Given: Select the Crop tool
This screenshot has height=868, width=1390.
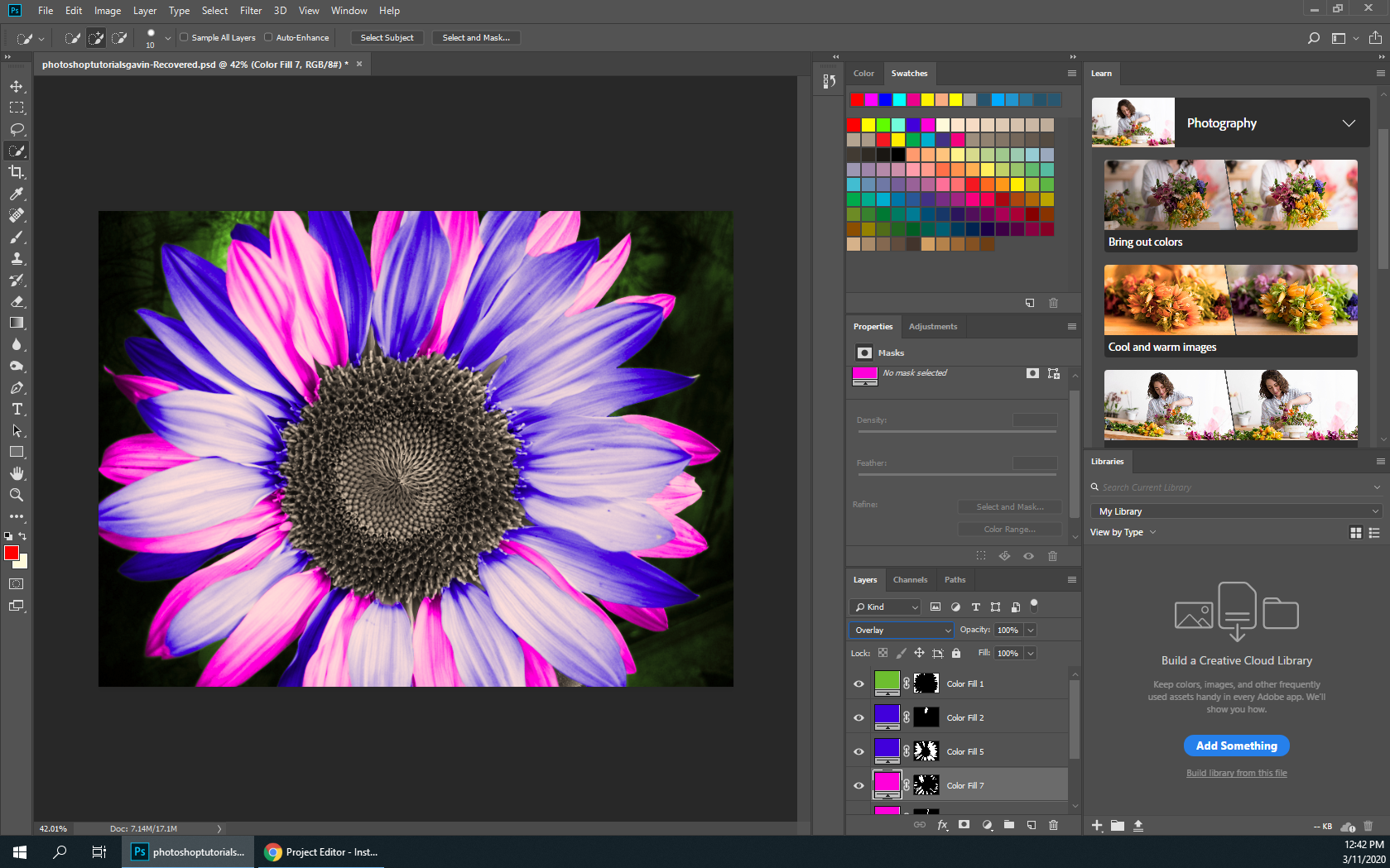Looking at the screenshot, I should click(17, 172).
